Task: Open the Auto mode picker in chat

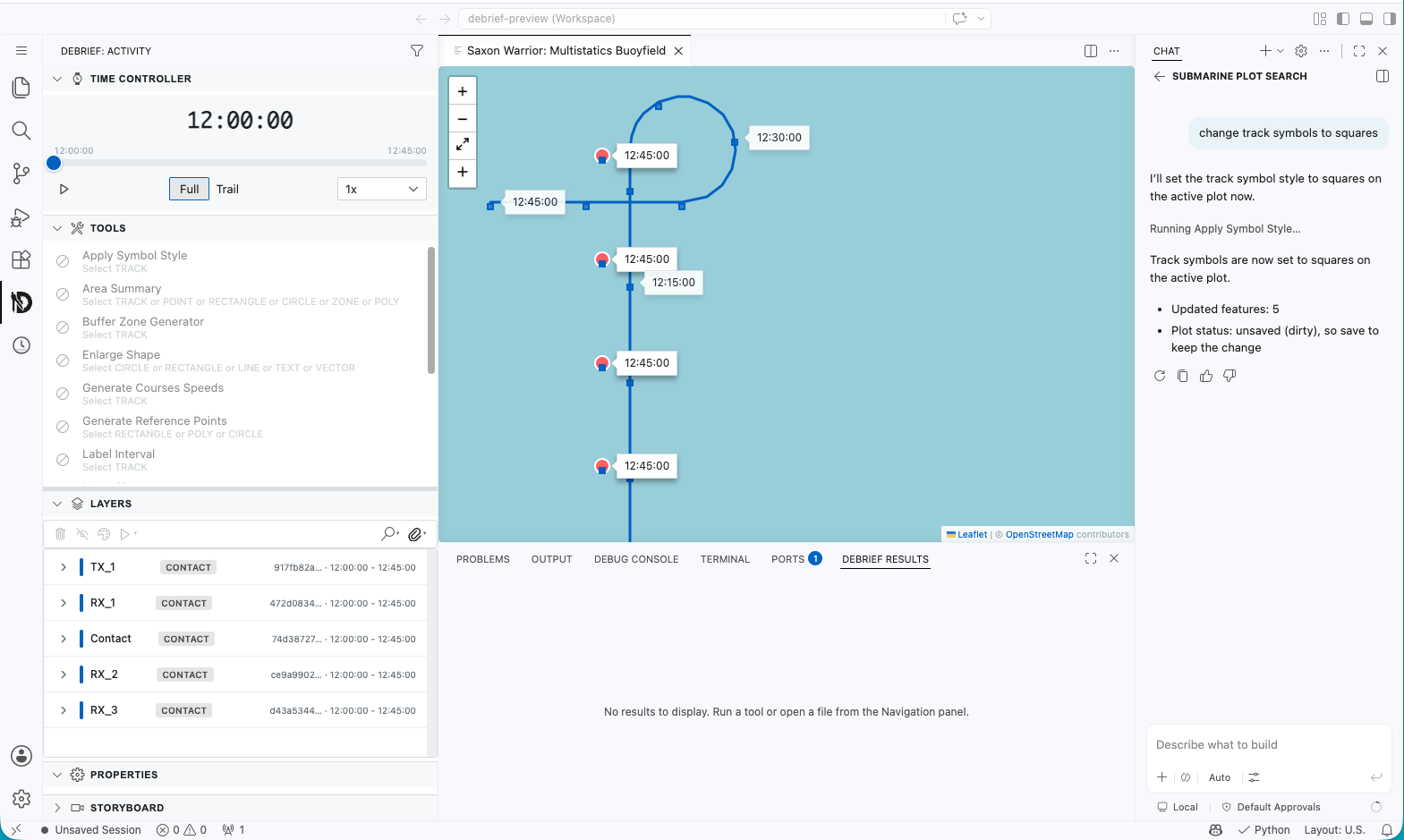Action: pyautogui.click(x=1220, y=777)
